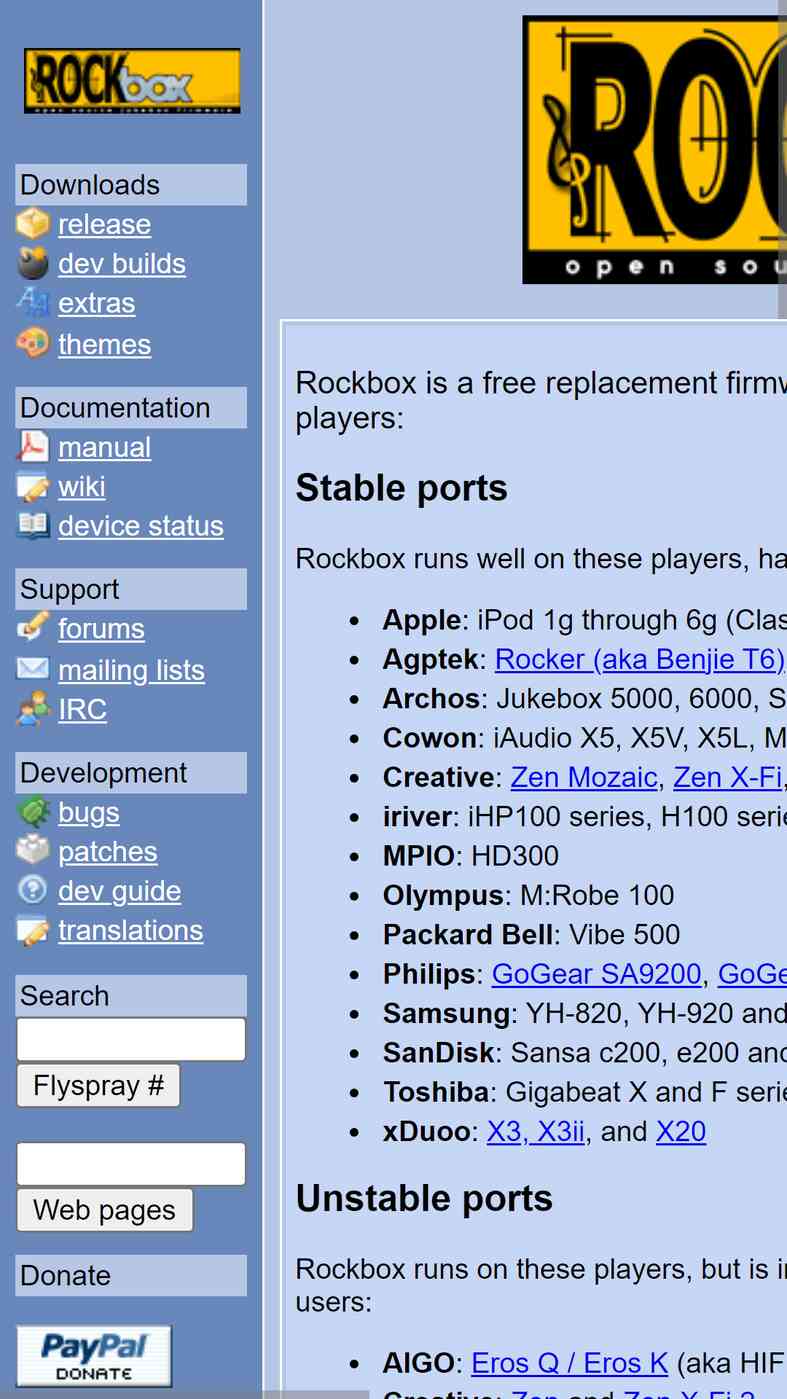Click the Support section header
787x1399 pixels.
(131, 589)
